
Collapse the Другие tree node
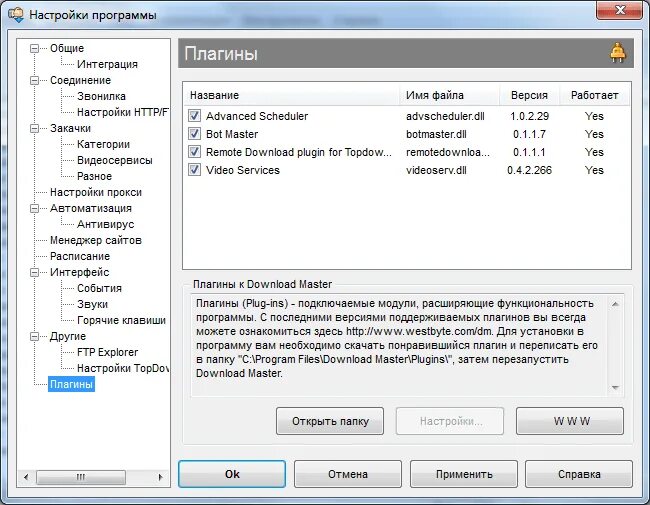(34, 336)
